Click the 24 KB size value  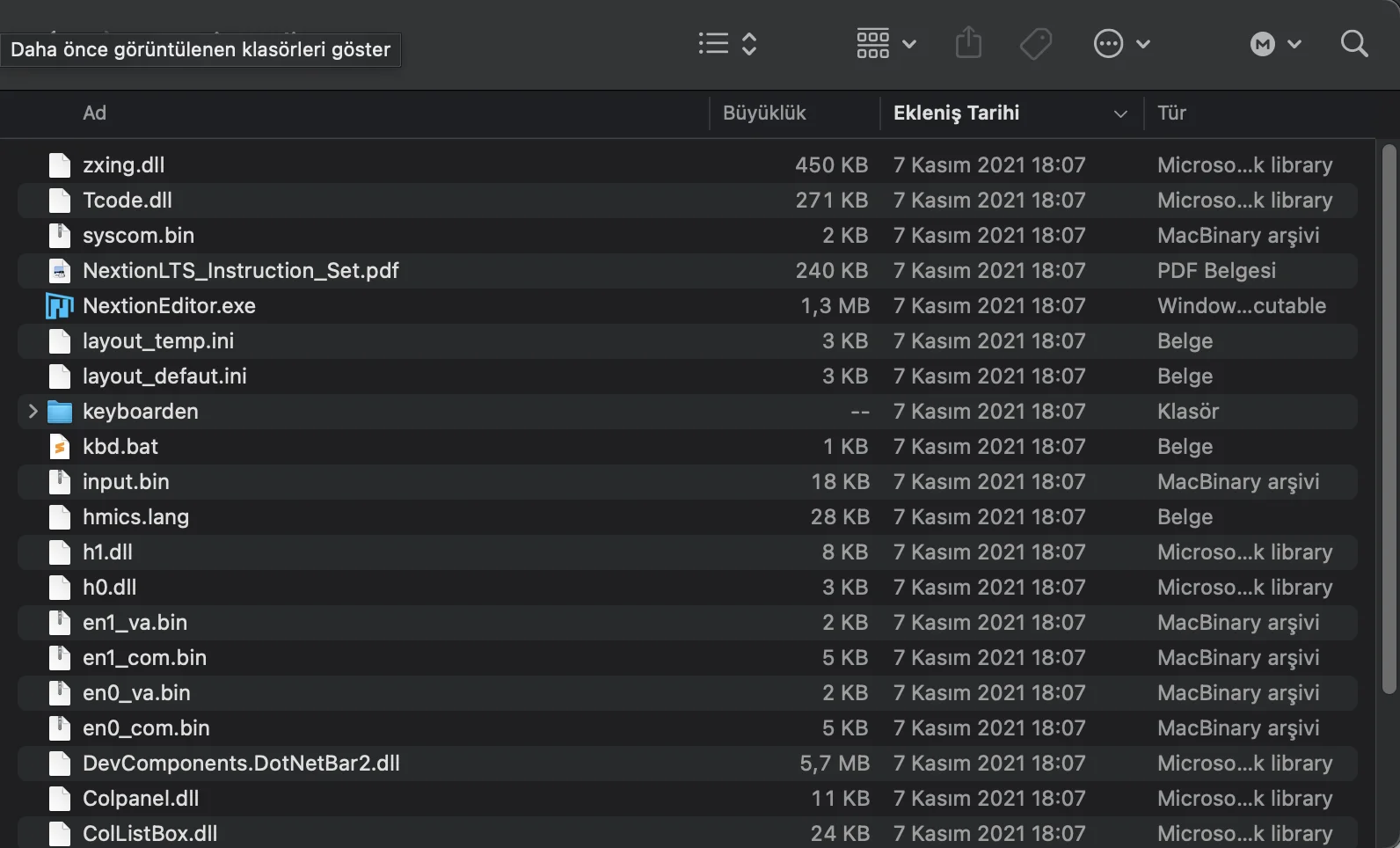tap(839, 833)
